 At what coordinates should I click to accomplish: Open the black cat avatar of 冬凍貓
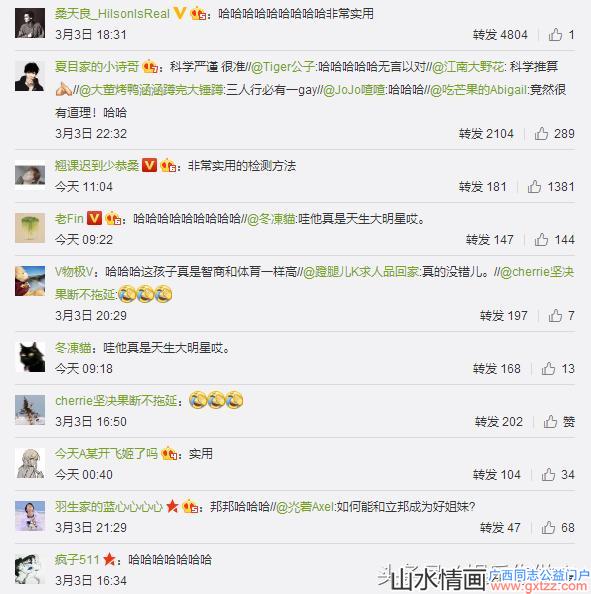pyautogui.click(x=30, y=357)
